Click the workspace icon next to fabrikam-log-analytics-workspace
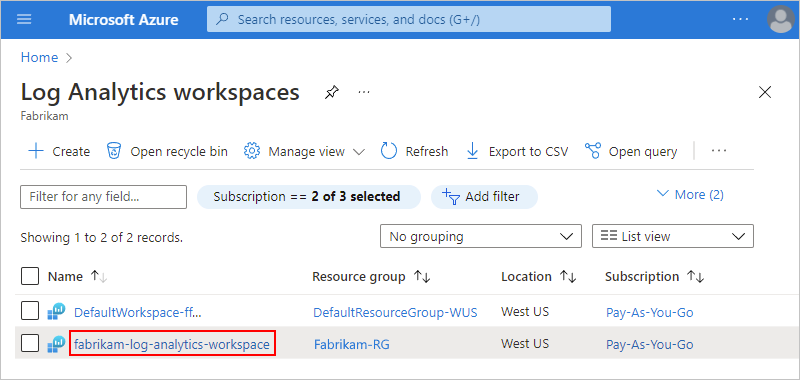Screen dimensions: 800x380 click(x=56, y=344)
